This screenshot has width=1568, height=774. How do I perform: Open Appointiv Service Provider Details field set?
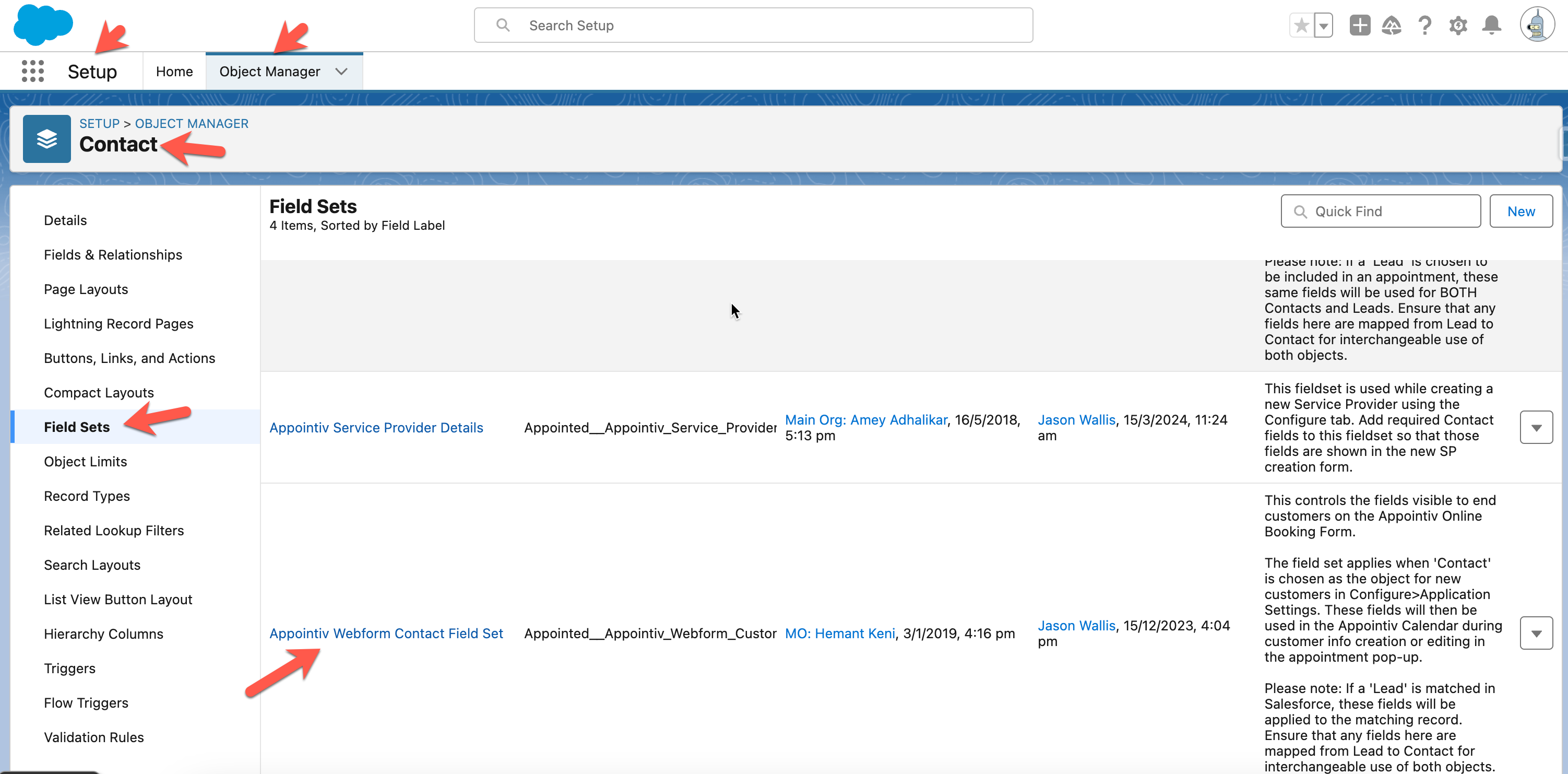(x=376, y=428)
